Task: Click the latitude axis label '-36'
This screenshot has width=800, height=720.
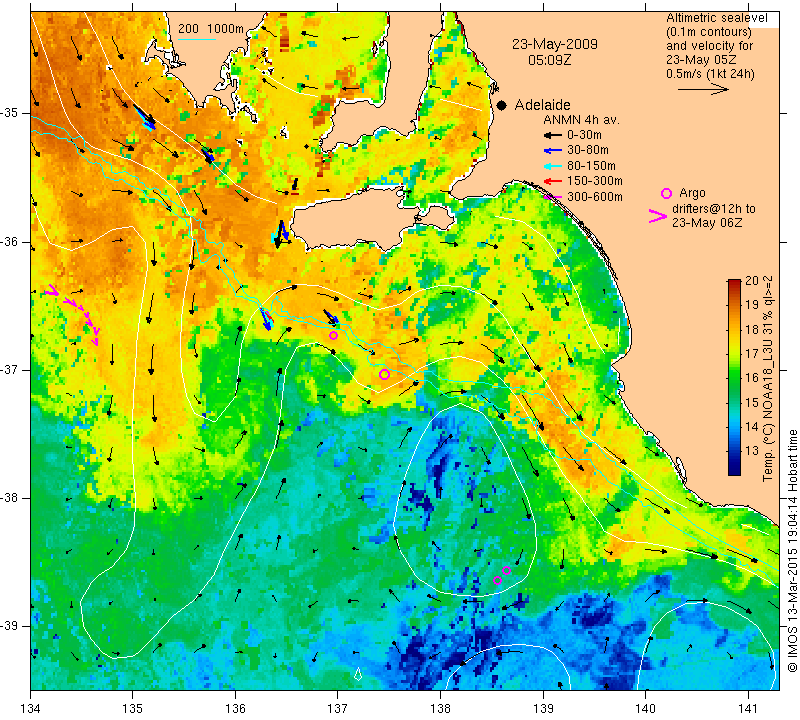Action: pyautogui.click(x=10, y=241)
